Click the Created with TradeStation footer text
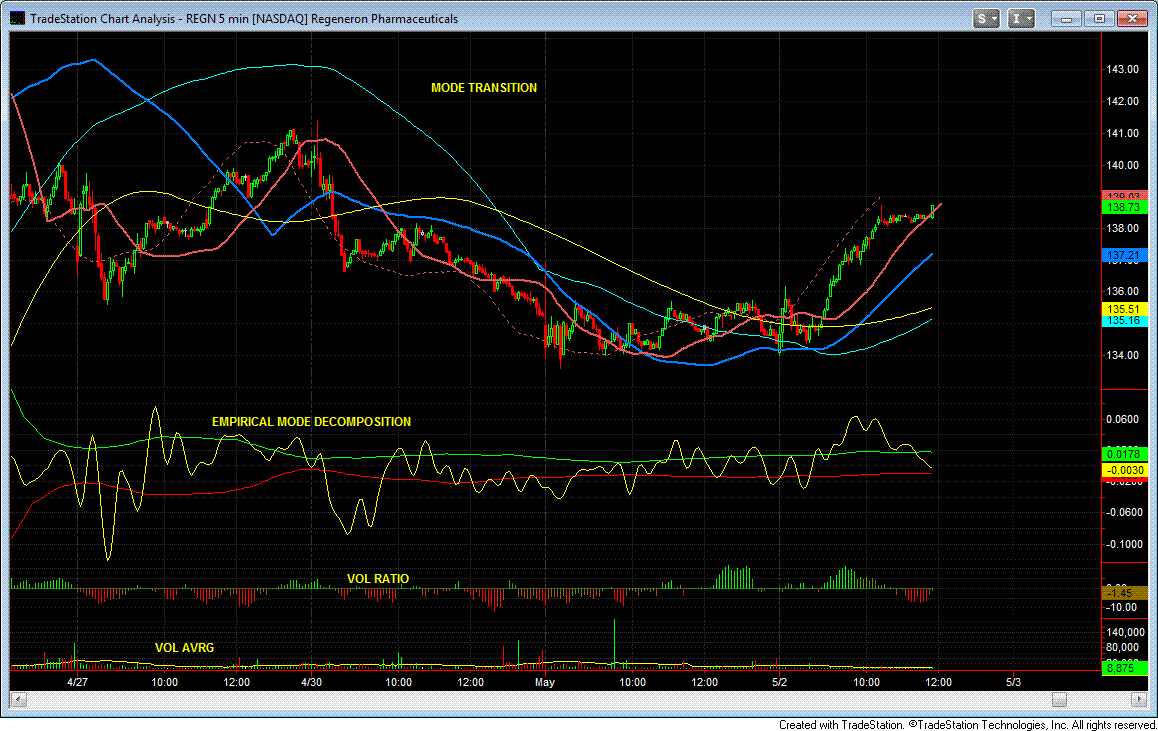1158x731 pixels. point(967,725)
